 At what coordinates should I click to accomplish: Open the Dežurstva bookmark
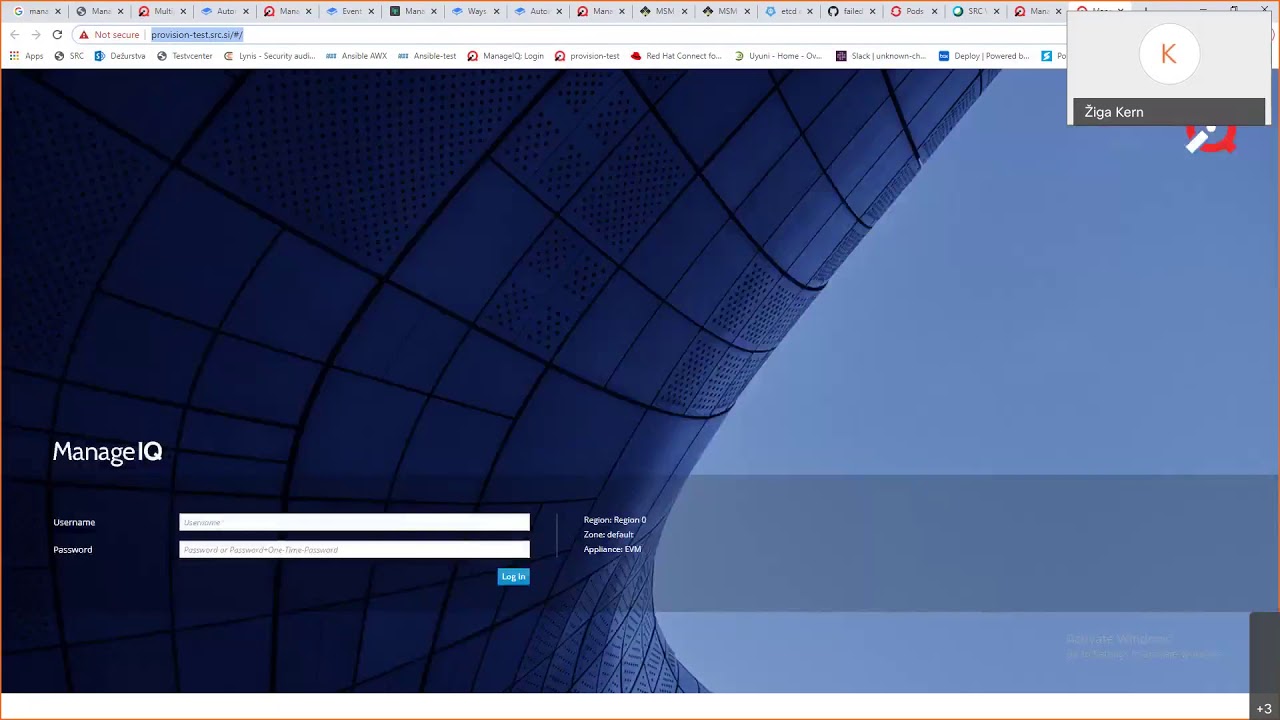[120, 56]
